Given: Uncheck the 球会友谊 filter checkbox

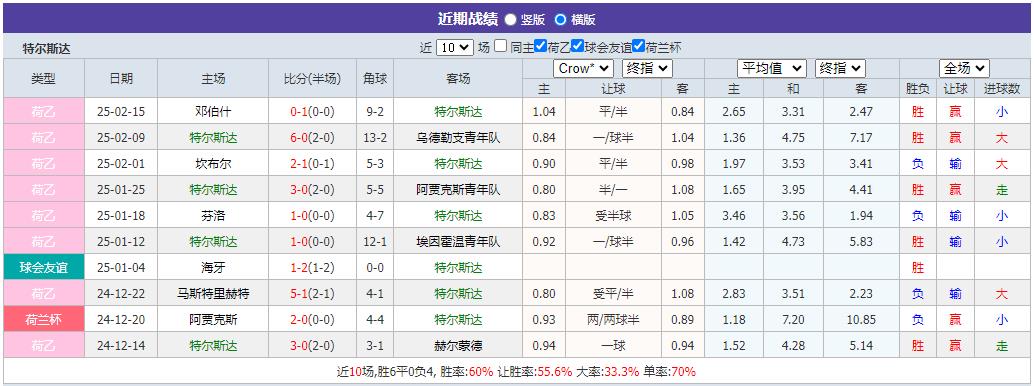Looking at the screenshot, I should point(578,47).
